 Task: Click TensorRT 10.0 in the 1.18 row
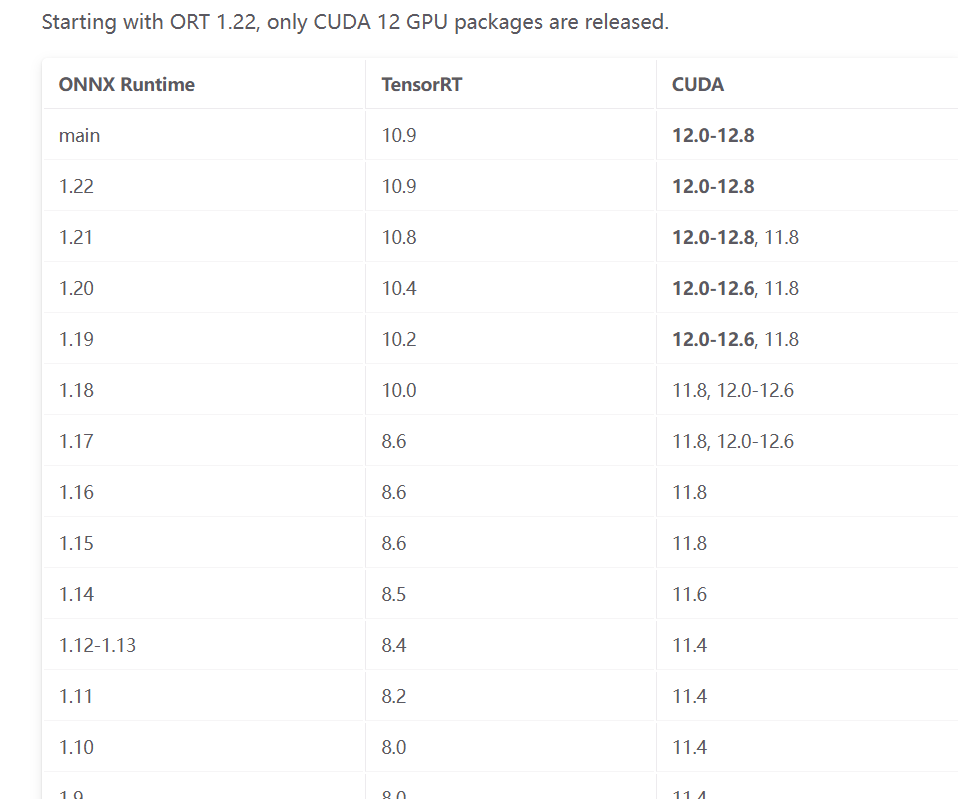pyautogui.click(x=399, y=390)
